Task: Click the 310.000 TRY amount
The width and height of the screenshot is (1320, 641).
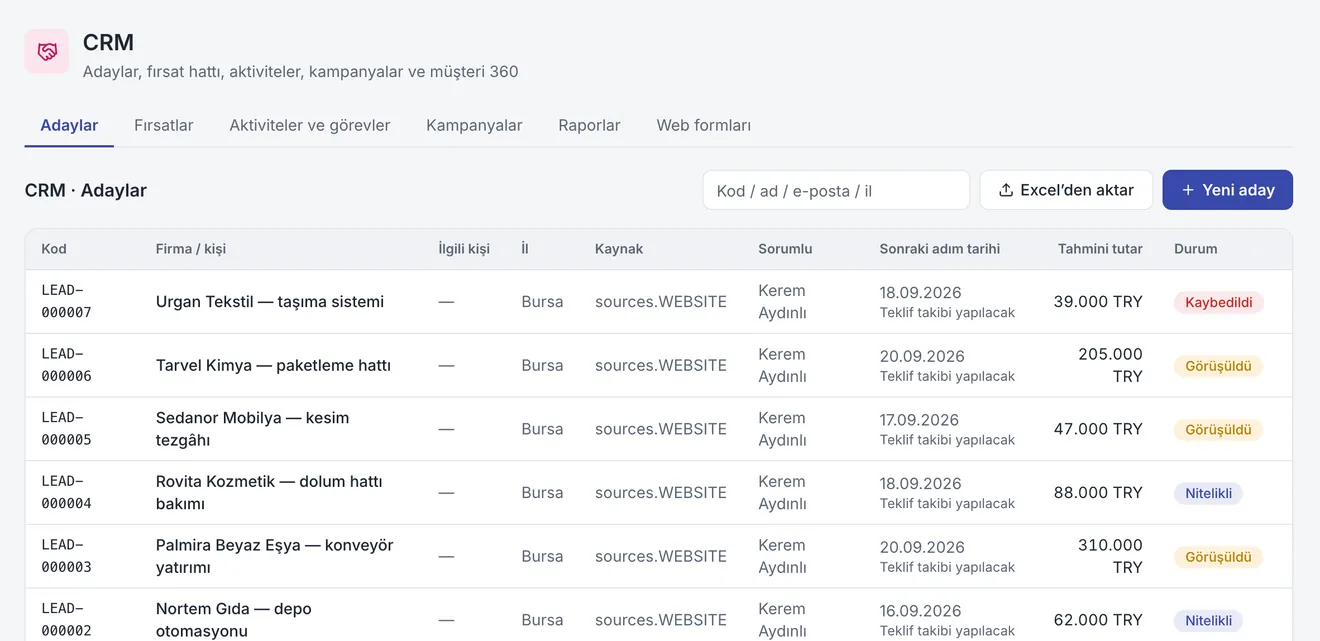Action: pyautogui.click(x=1110, y=556)
